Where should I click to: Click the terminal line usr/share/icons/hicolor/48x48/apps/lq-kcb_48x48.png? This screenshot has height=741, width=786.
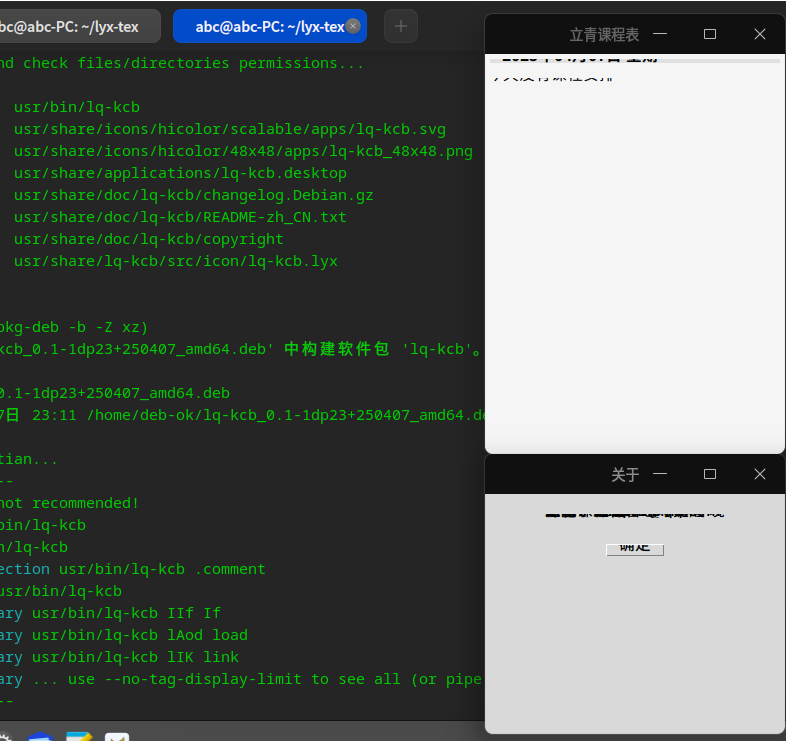coord(243,151)
